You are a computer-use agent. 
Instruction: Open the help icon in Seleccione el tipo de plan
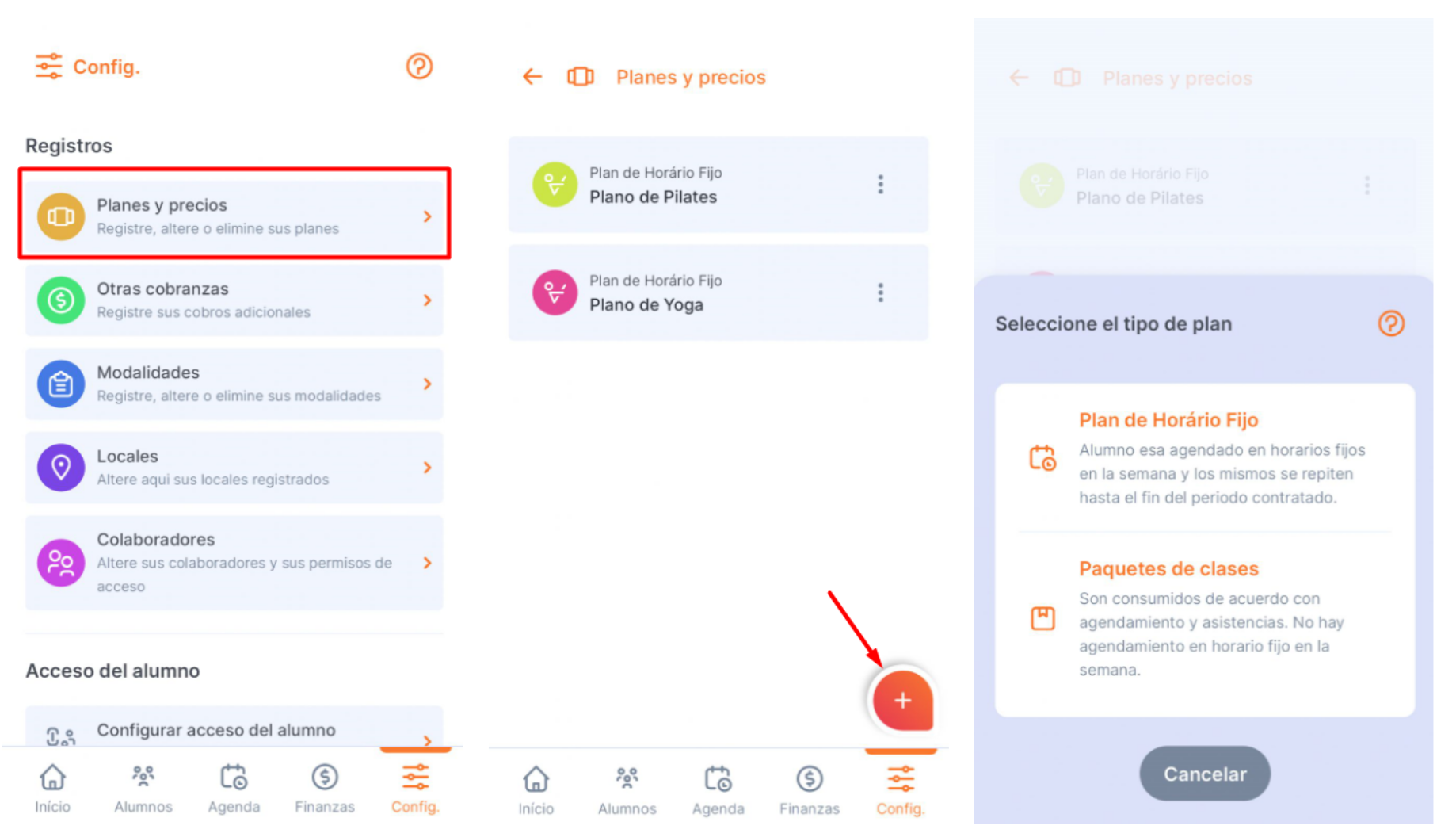pos(1391,323)
